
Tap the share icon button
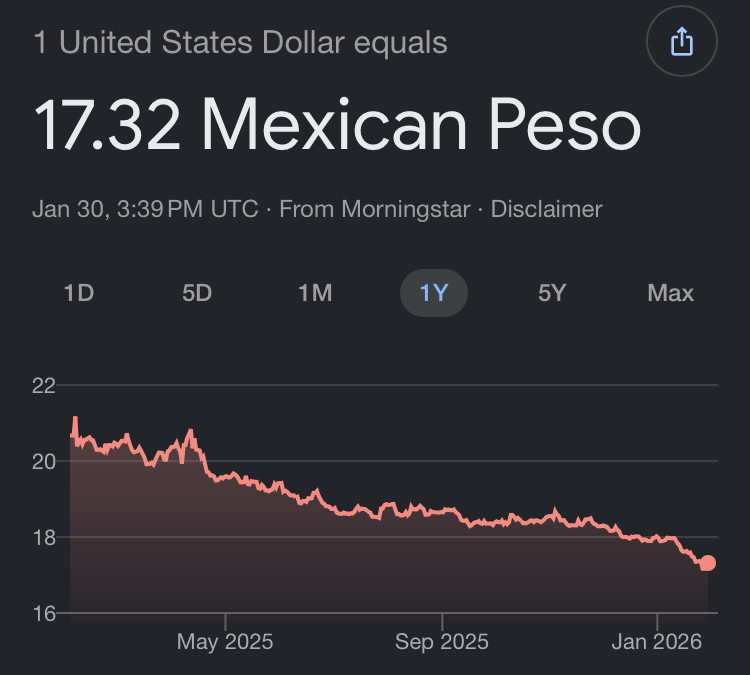682,42
